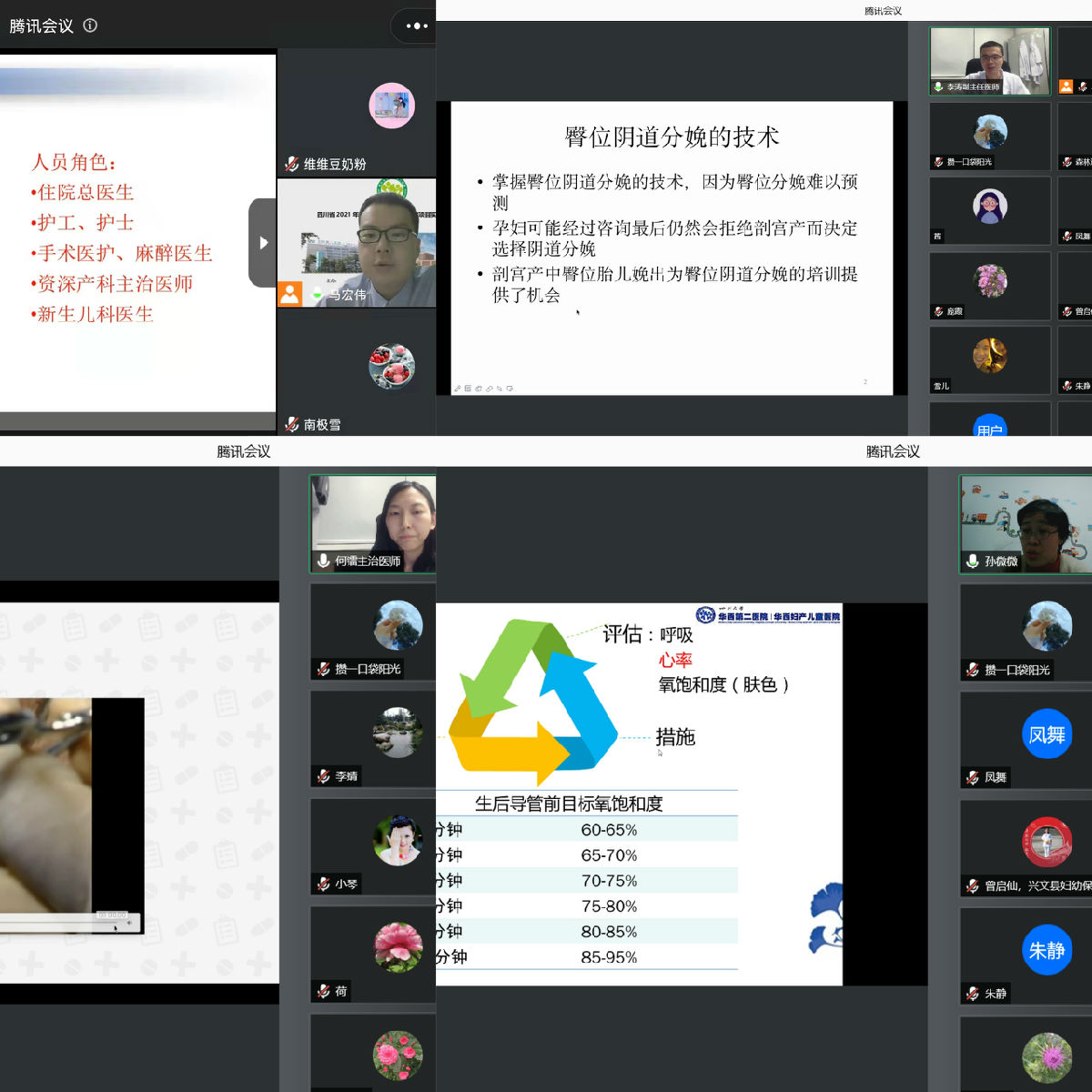
Task: Click 攒一口袋阳光's muted mic in 李涛's meeting
Action: pyautogui.click(x=938, y=162)
